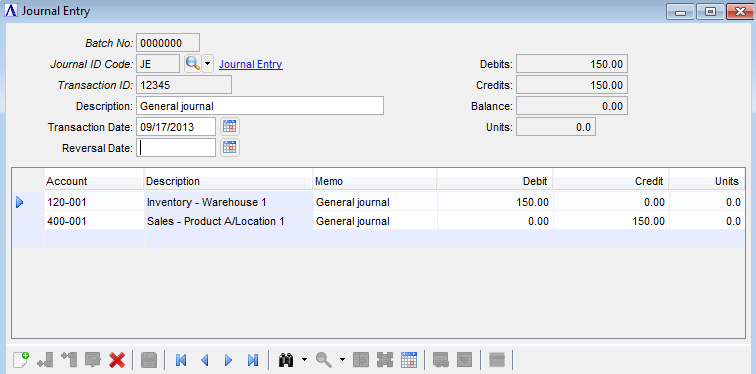
Task: Click Inventory - Warehouse 1 description cell
Action: coord(229,202)
